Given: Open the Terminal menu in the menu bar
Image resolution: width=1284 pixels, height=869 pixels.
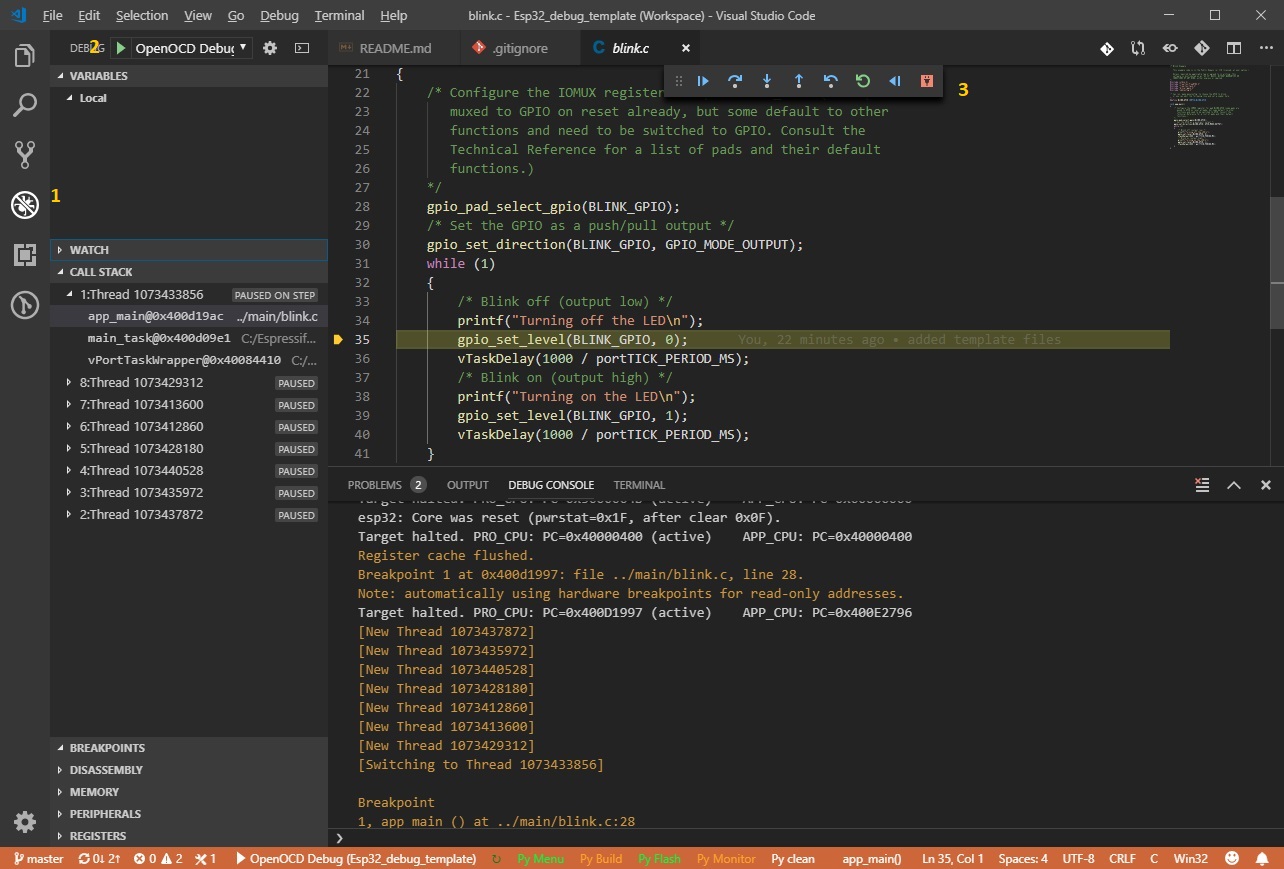Looking at the screenshot, I should point(339,16).
